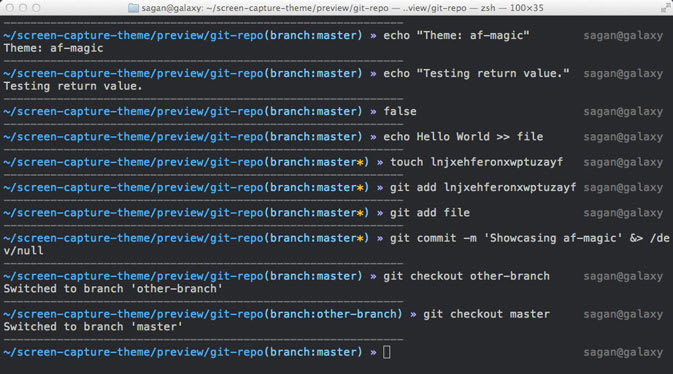Click the wrapped 'v/null' line

(24, 251)
